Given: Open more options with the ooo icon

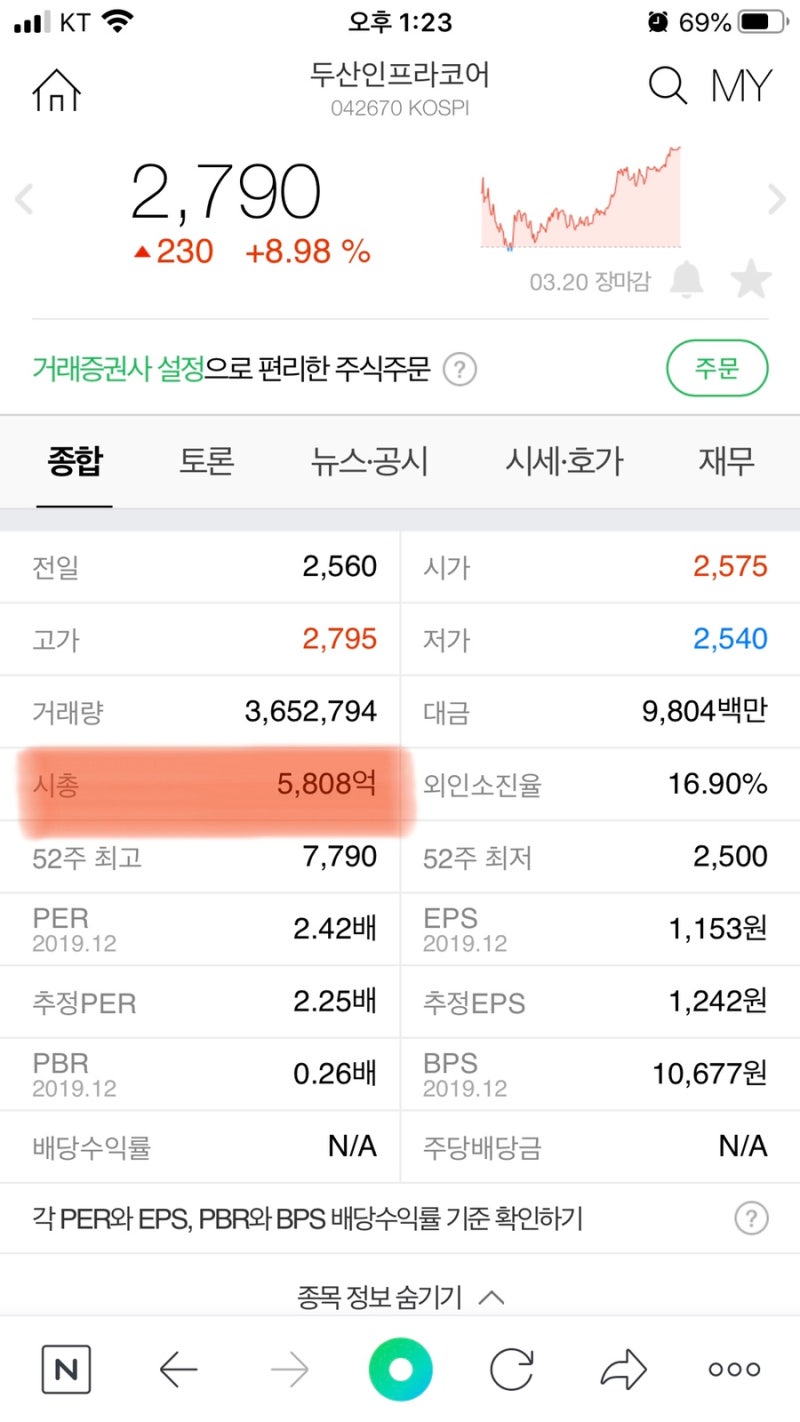Looking at the screenshot, I should [733, 1368].
